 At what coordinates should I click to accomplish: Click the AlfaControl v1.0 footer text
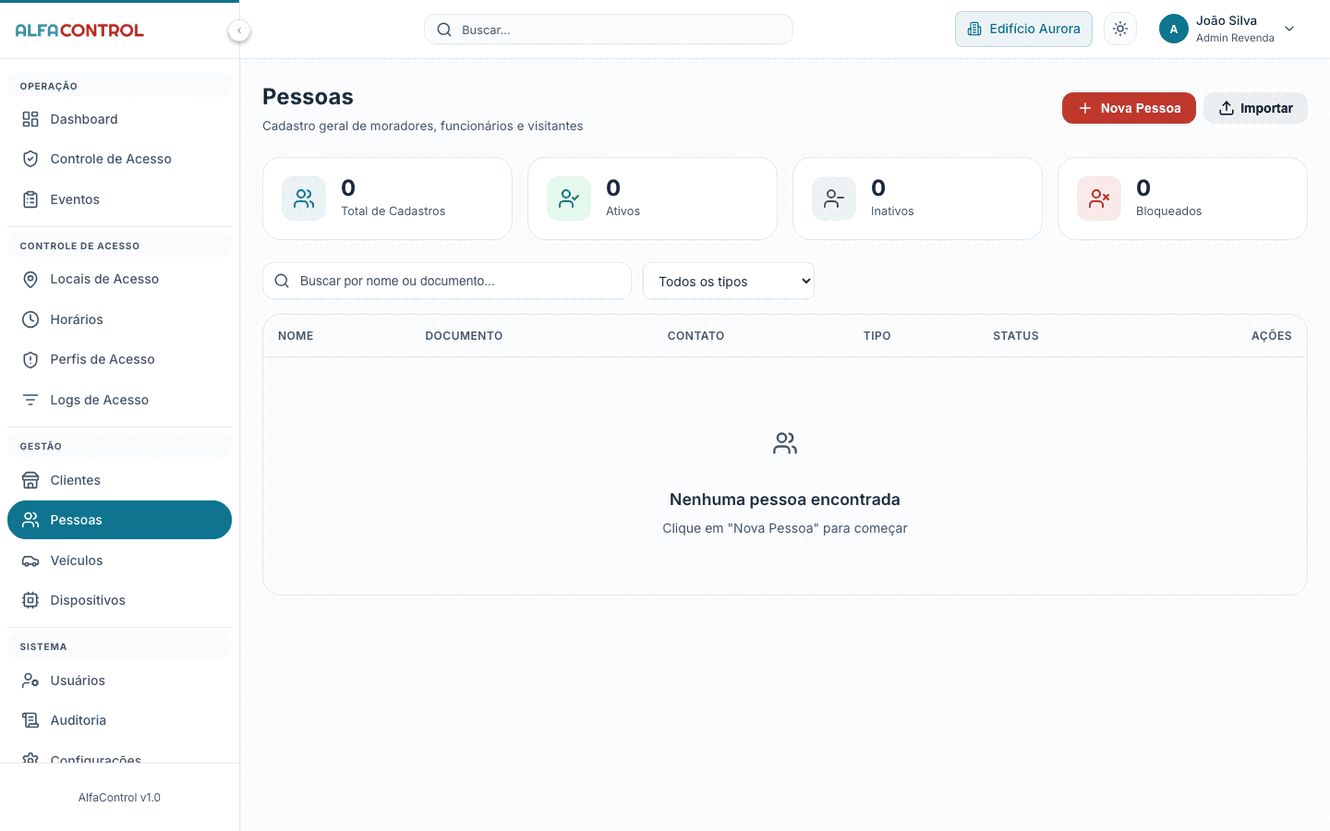click(119, 798)
